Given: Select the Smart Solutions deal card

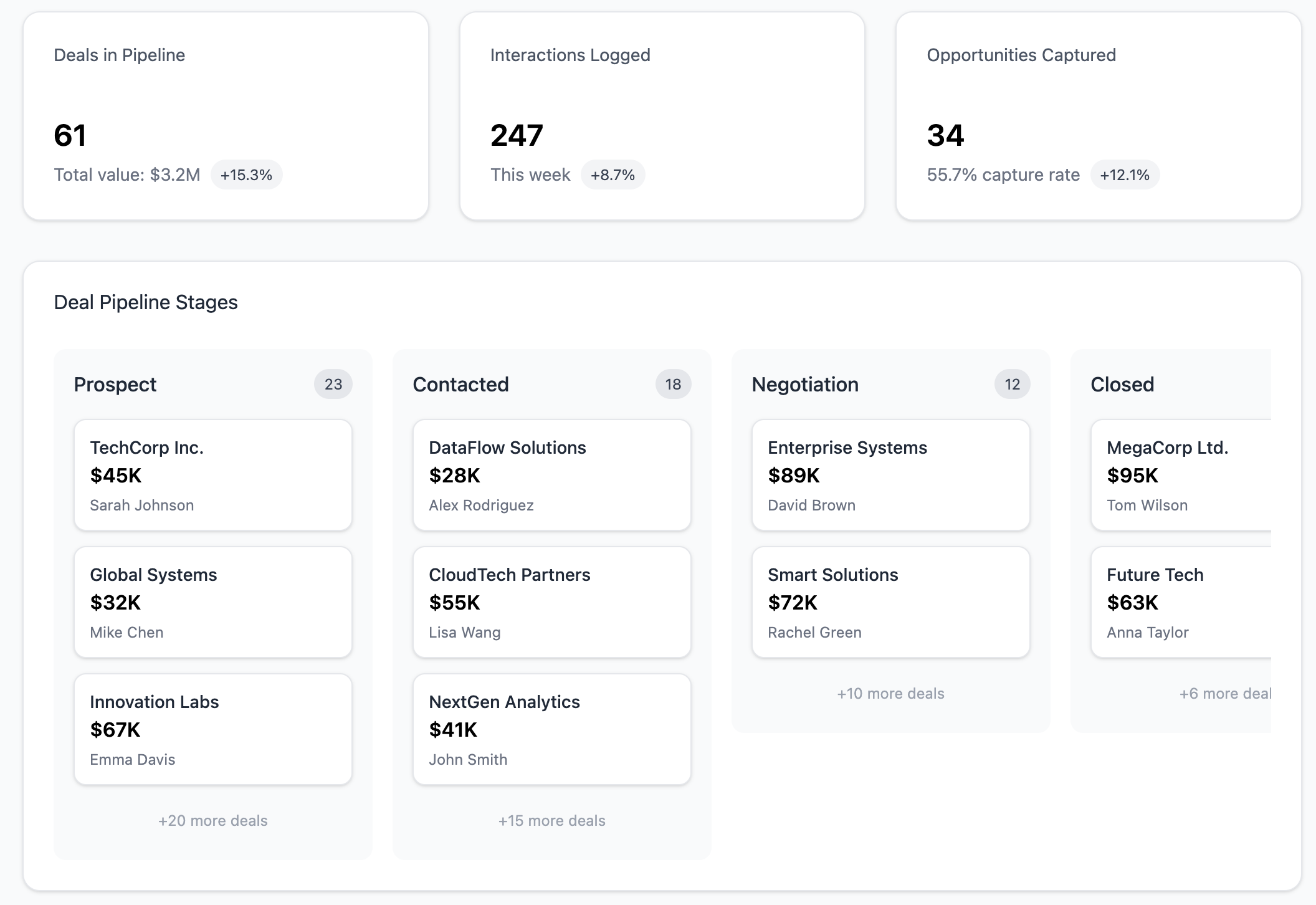Looking at the screenshot, I should pos(890,602).
